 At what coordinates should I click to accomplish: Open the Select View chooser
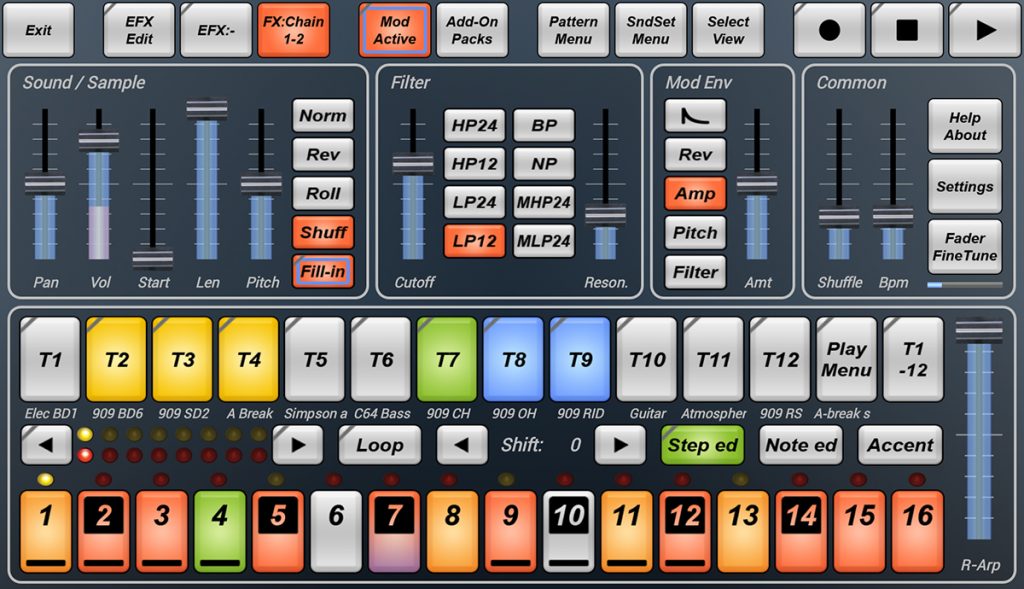pos(728,30)
